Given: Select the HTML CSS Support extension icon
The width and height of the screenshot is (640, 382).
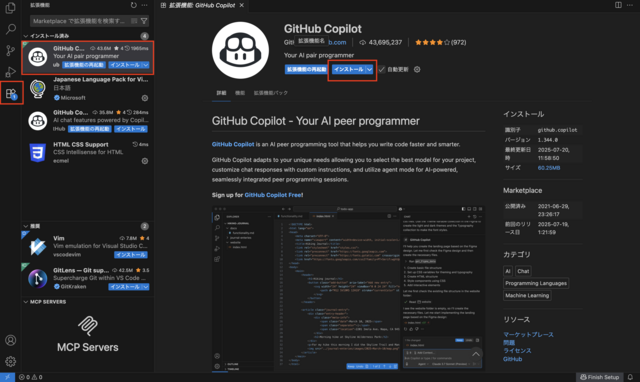Looking at the screenshot, I should click(x=38, y=153).
